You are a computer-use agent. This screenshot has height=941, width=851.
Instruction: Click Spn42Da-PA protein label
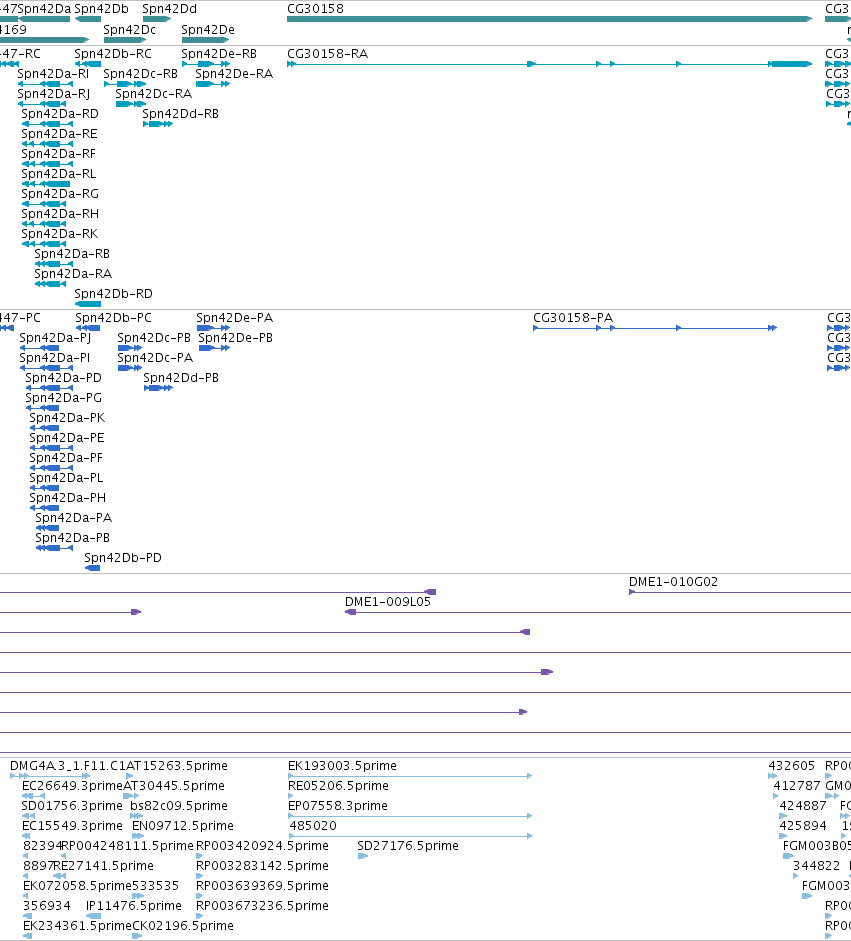(74, 518)
